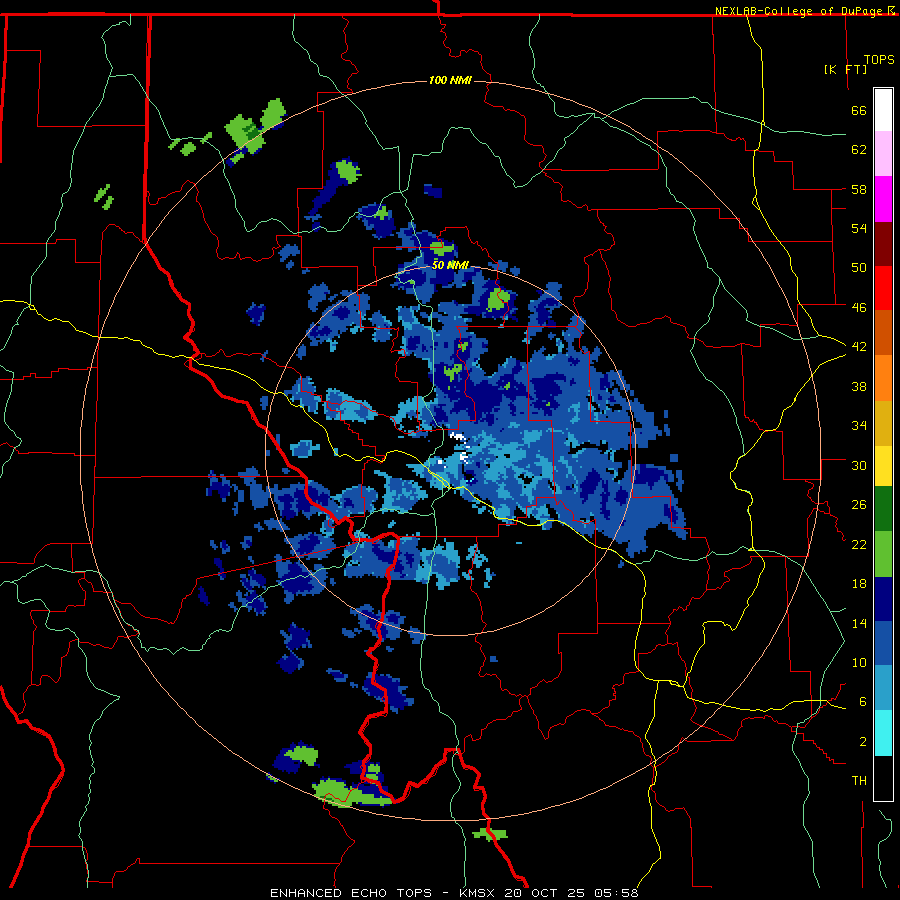Click the 46 legend value
Viewport: 900px width, 900px height.
[859, 307]
